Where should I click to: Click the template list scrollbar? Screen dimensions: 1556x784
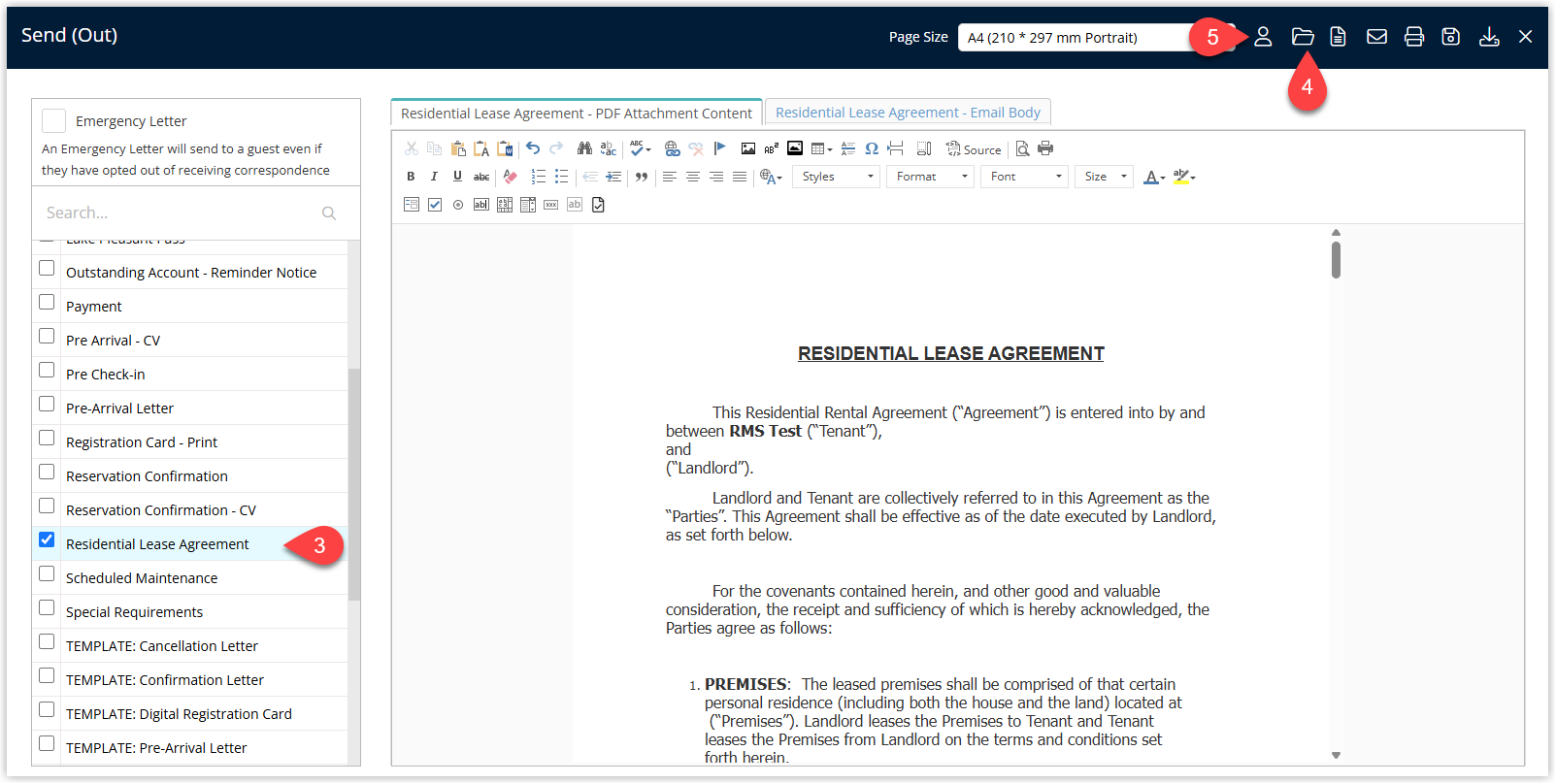(x=354, y=485)
